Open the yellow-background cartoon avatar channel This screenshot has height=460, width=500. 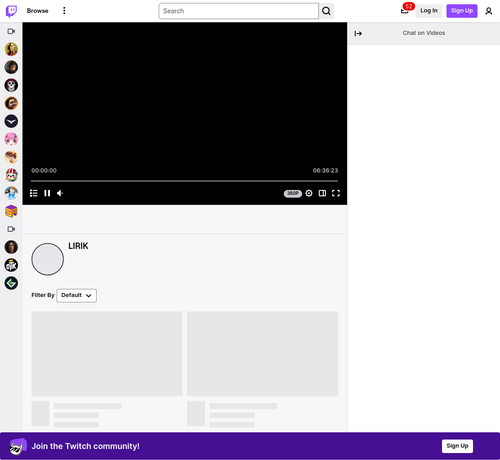(x=11, y=49)
